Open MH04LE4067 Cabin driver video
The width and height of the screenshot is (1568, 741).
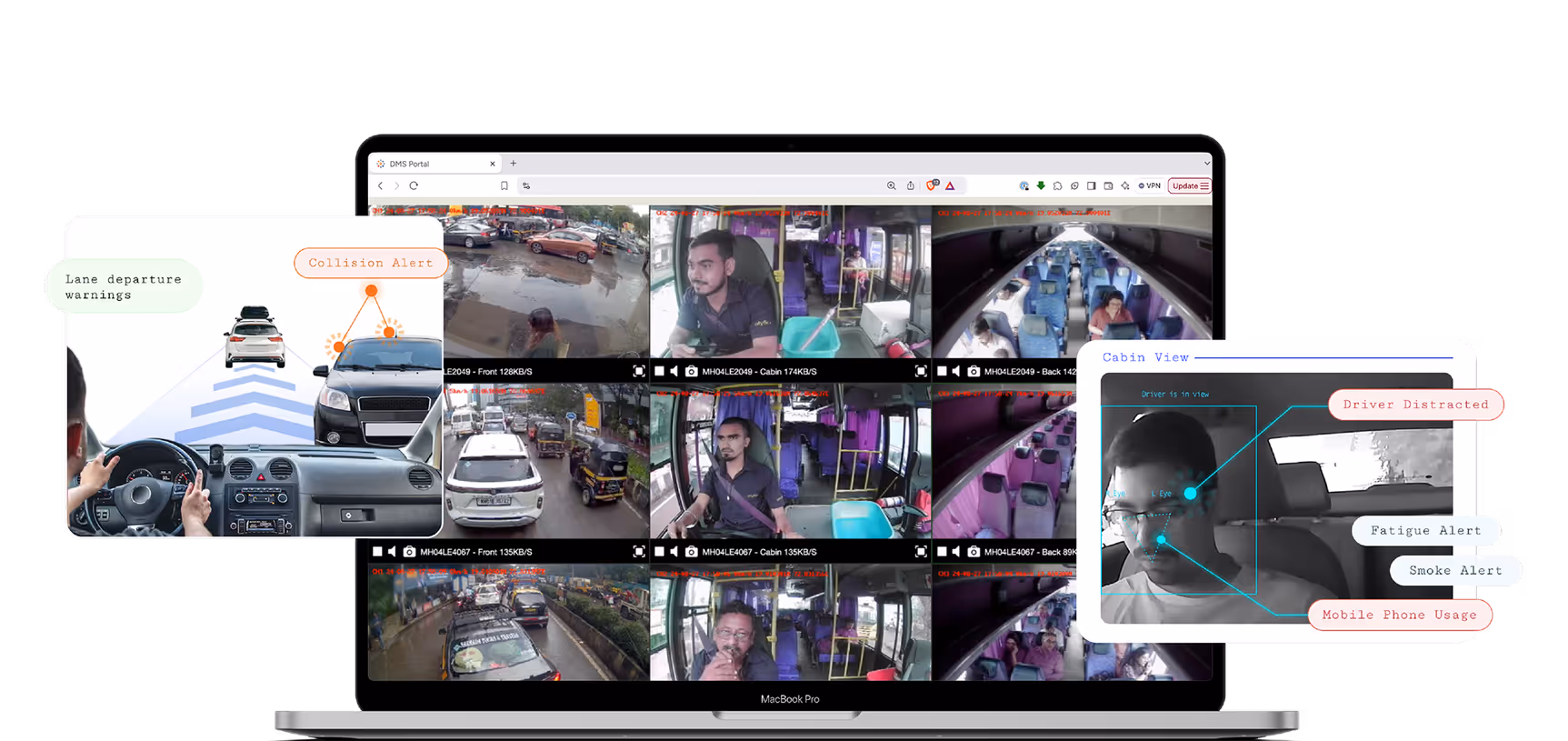click(791, 462)
